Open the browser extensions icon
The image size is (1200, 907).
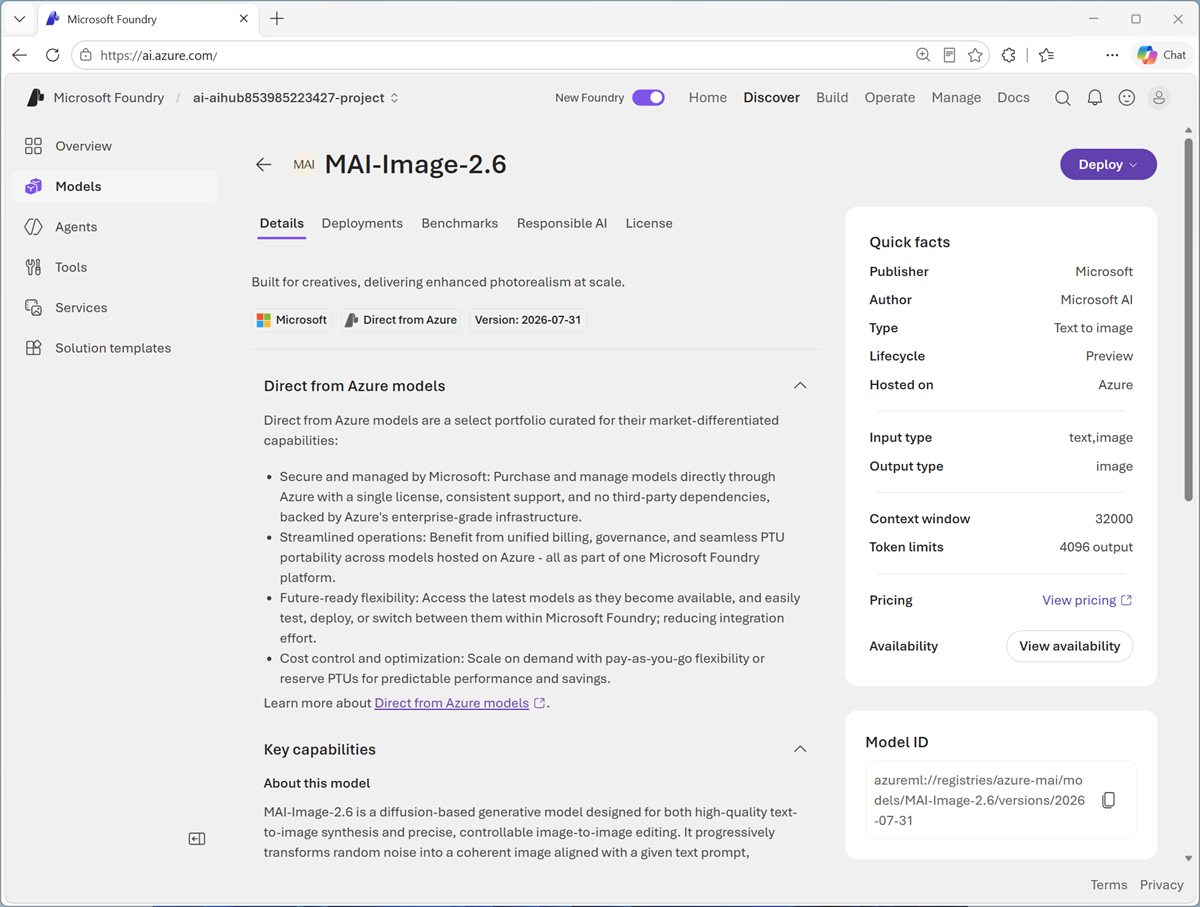[1009, 55]
